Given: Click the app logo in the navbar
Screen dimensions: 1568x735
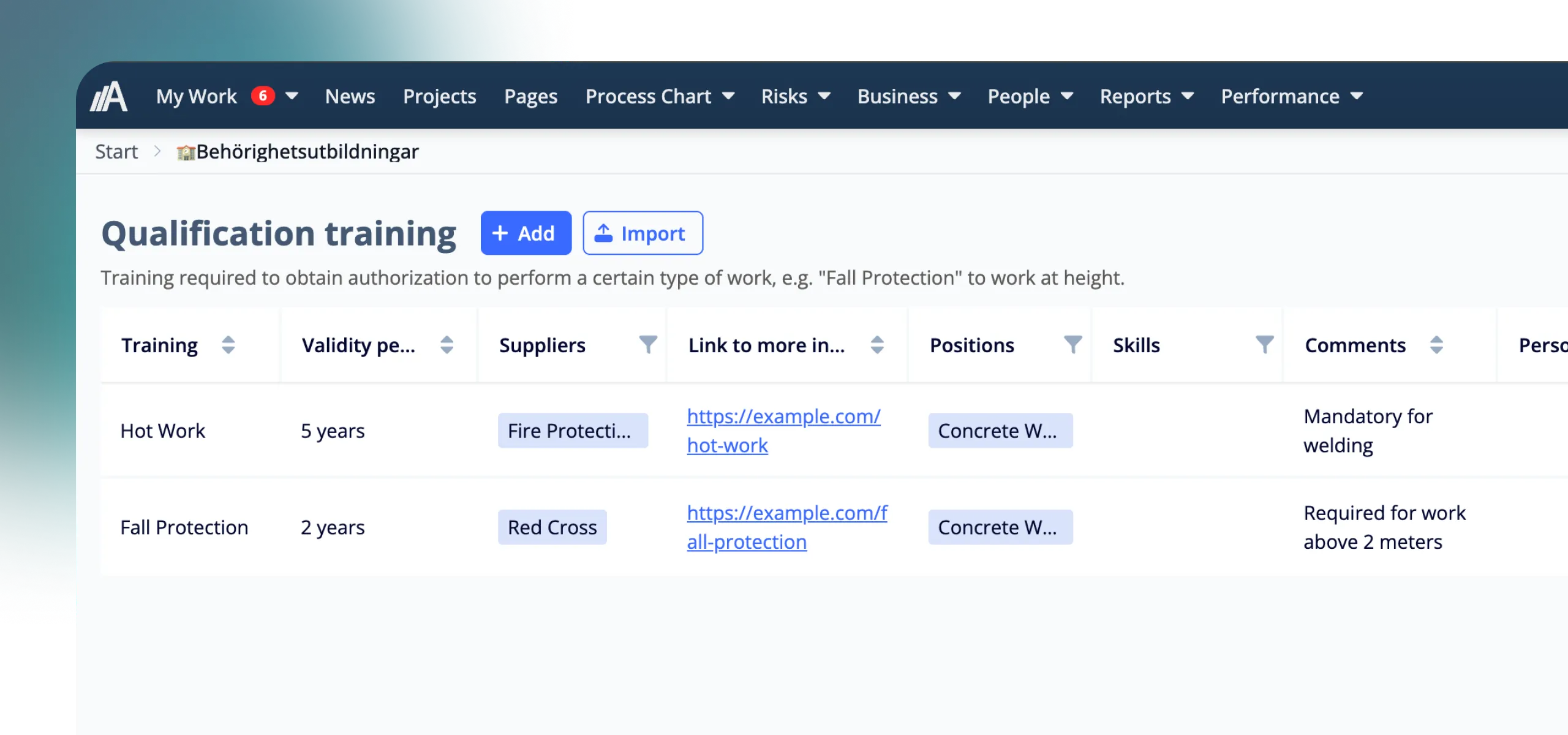Looking at the screenshot, I should (109, 96).
